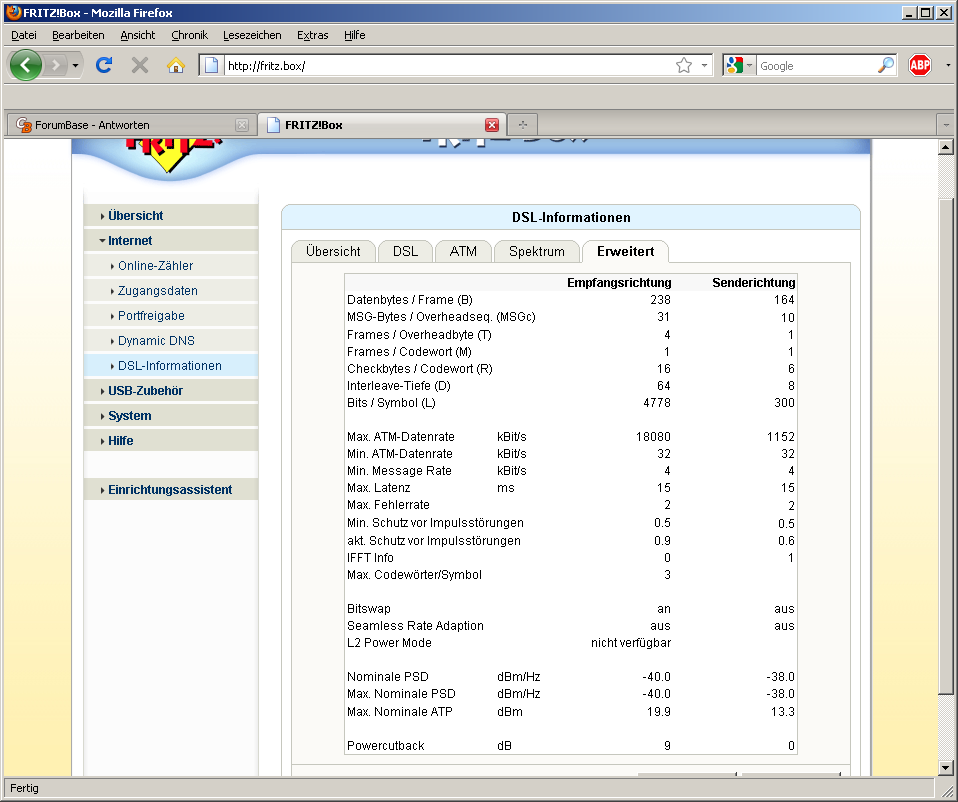Switch to the ForumBase - Antworten tab
Viewport: 958px width, 802px height.
132,125
